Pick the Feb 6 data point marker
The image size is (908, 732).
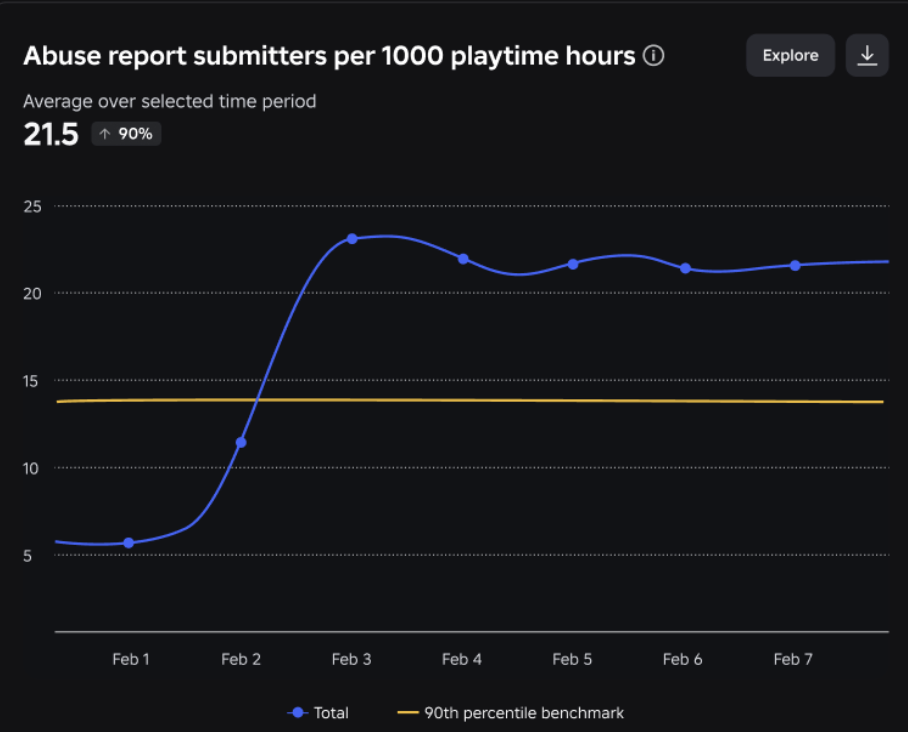(685, 268)
